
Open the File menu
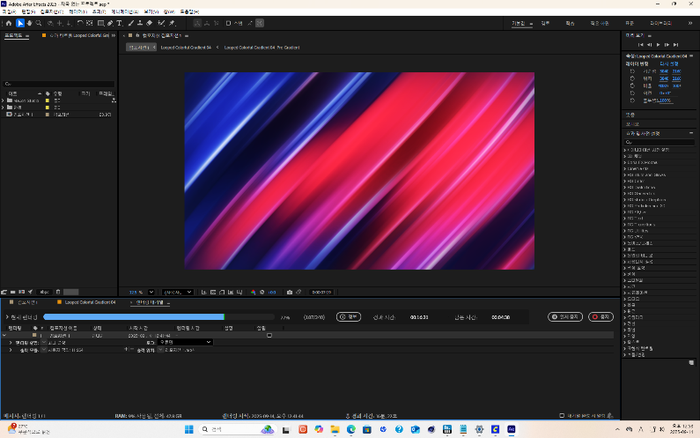pyautogui.click(x=8, y=11)
